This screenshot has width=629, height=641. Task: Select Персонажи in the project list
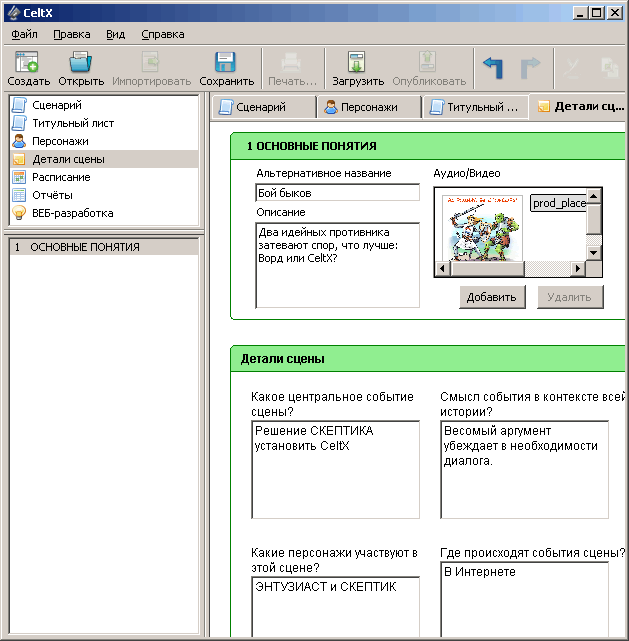104,141
